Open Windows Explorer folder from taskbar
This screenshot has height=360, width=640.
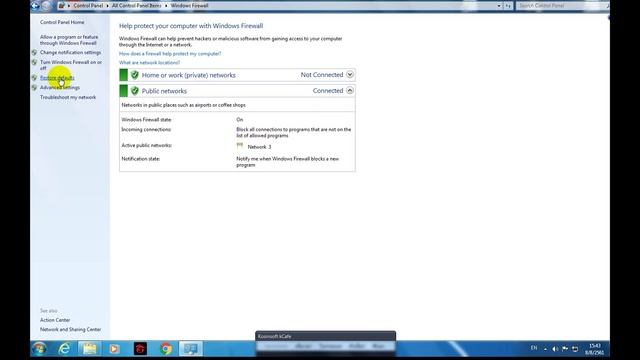tap(90, 349)
